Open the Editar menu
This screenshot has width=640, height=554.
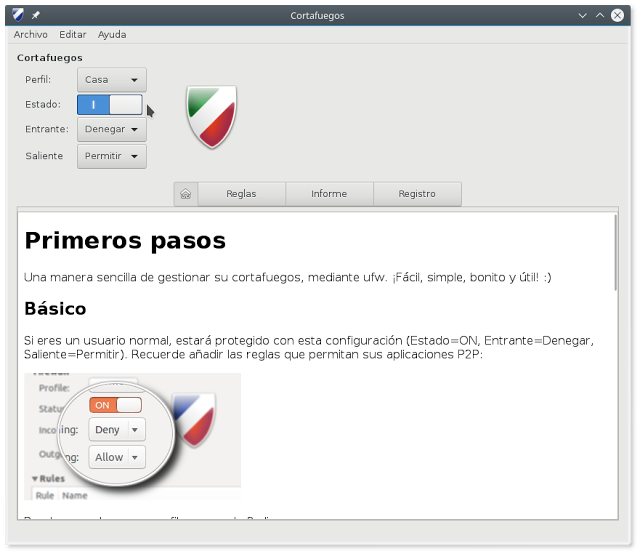(x=73, y=35)
